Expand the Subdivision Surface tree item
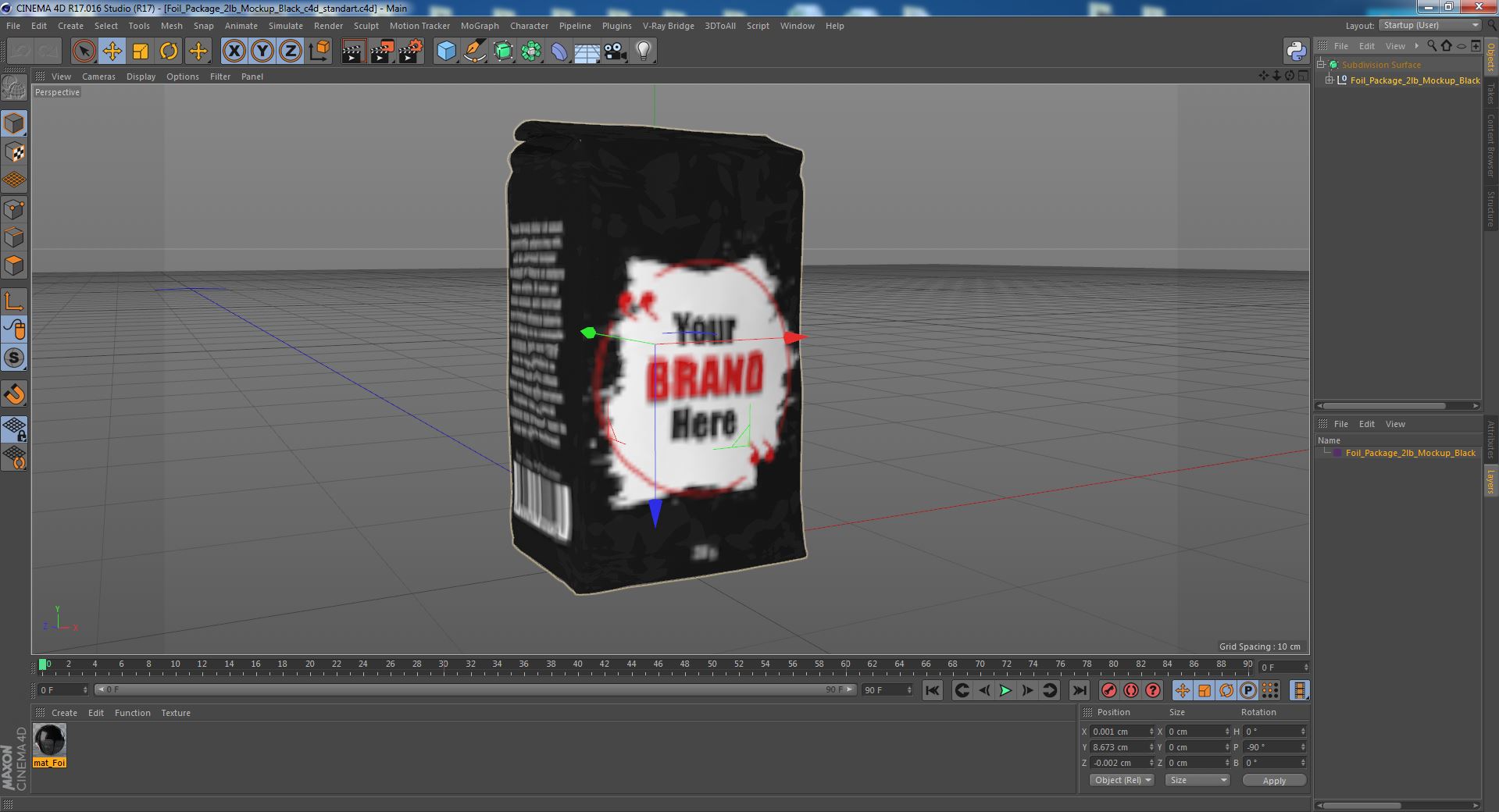 (x=1321, y=65)
